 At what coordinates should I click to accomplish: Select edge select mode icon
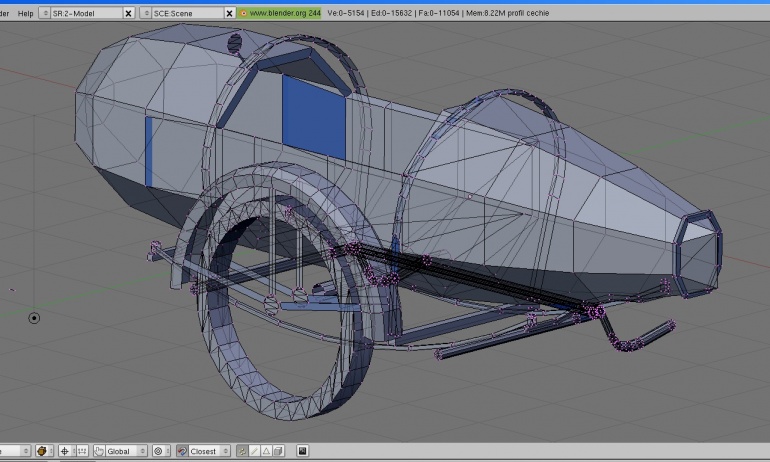pyautogui.click(x=254, y=451)
